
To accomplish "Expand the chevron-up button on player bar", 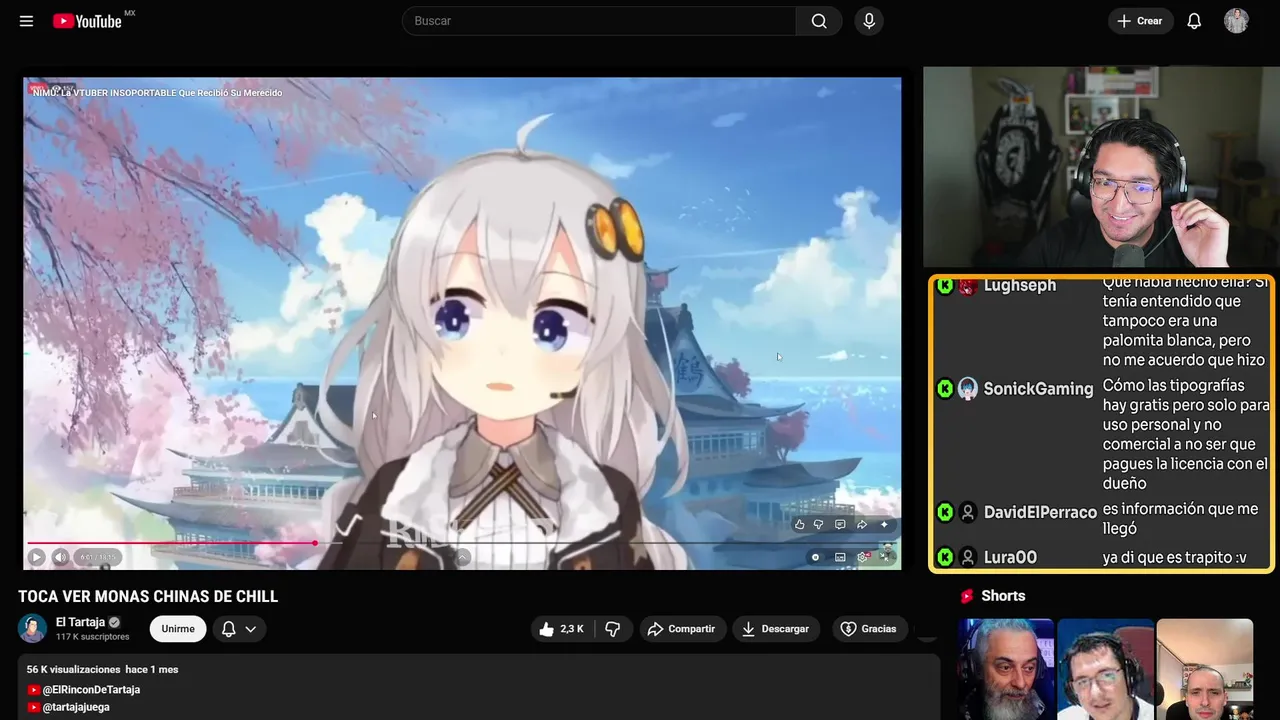I will [462, 557].
